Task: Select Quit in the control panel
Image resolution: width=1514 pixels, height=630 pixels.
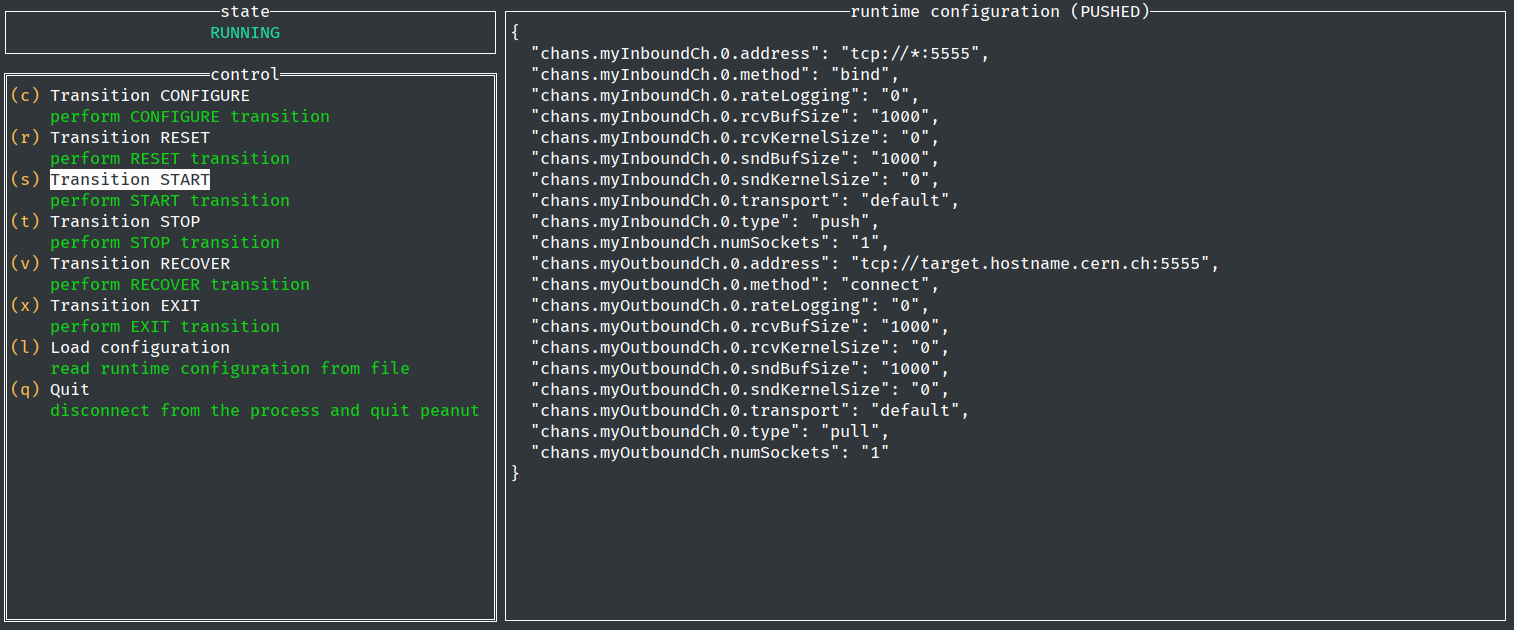Action: coord(70,390)
